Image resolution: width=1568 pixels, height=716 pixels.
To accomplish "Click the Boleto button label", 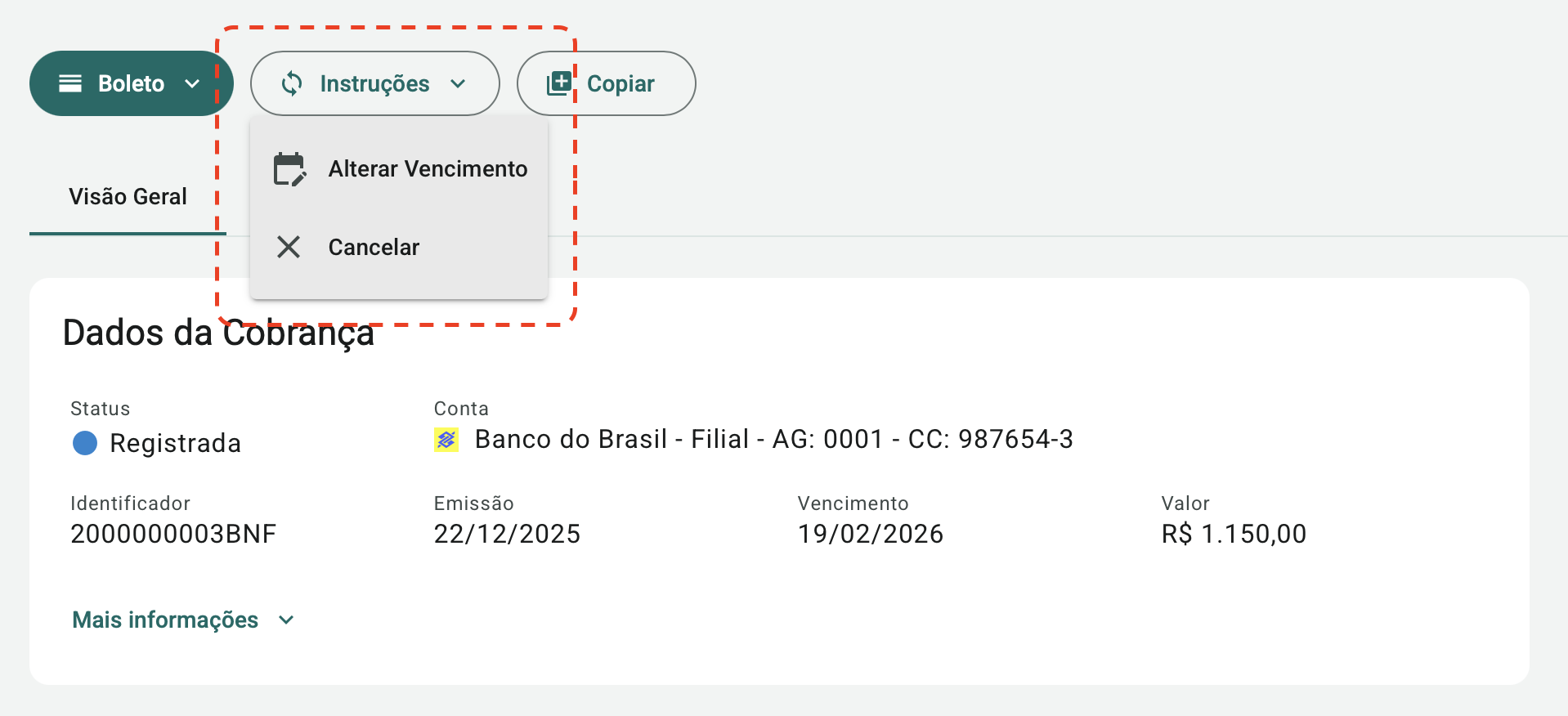I will click(x=131, y=83).
